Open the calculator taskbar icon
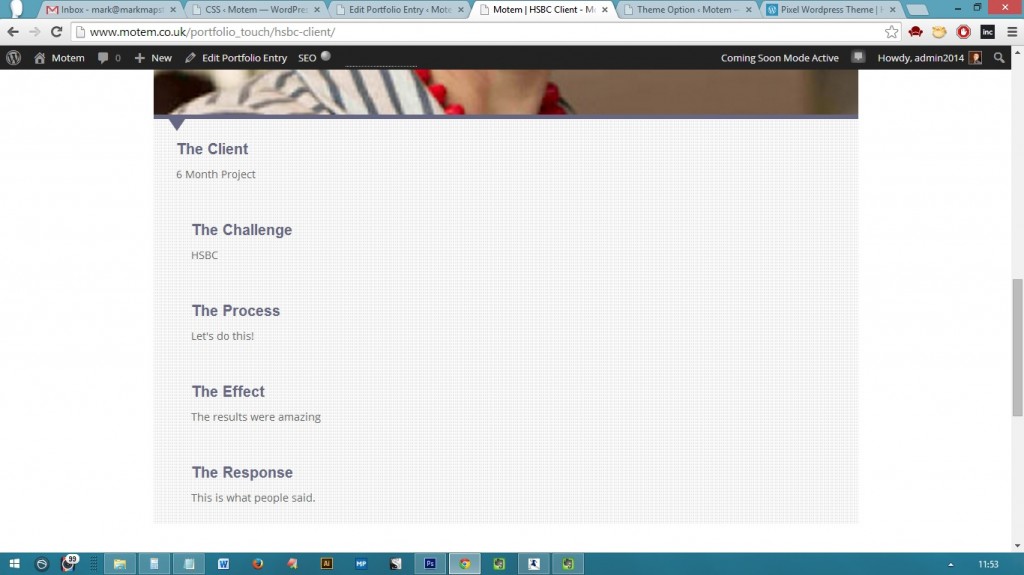 pyautogui.click(x=154, y=564)
